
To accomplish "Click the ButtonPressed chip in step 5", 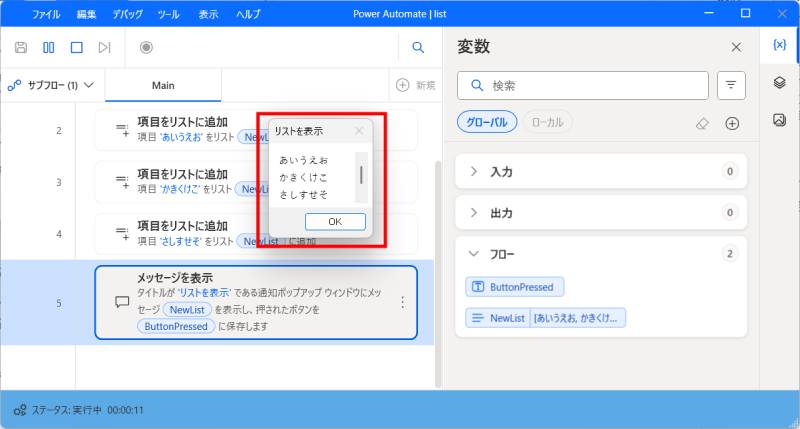I will tap(176, 326).
